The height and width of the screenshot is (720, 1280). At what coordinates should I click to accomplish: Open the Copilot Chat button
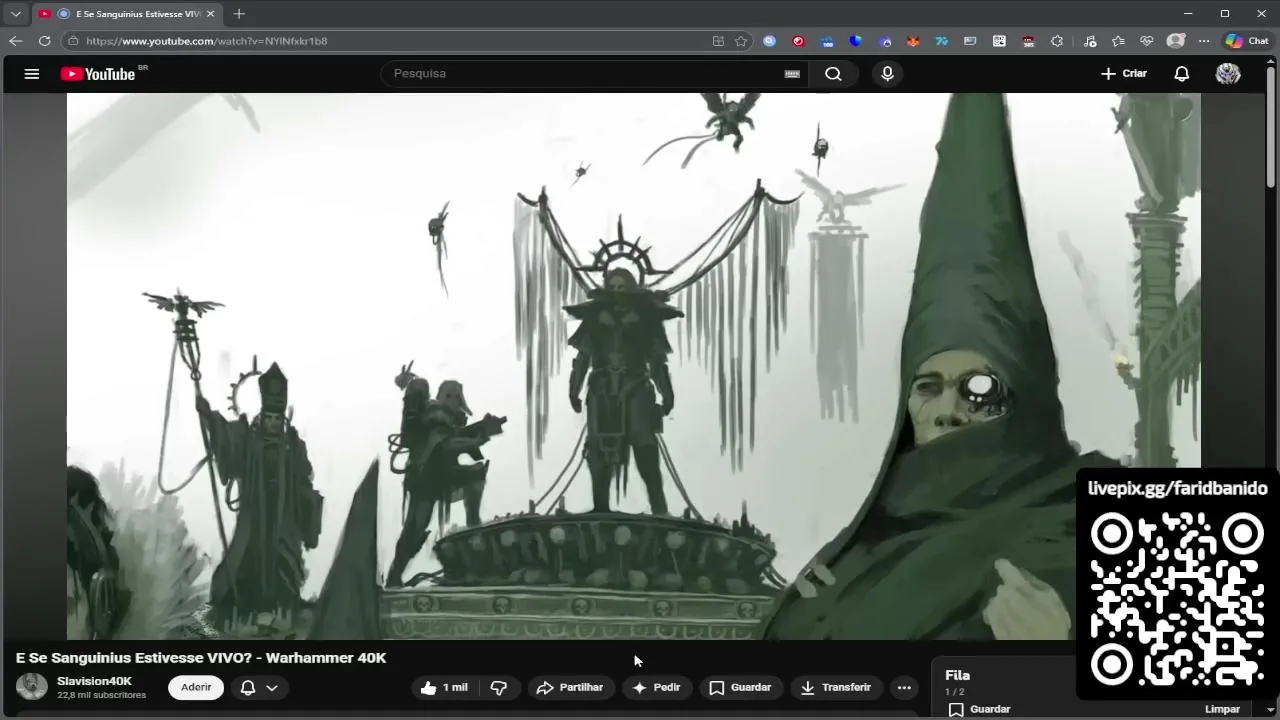point(1247,41)
